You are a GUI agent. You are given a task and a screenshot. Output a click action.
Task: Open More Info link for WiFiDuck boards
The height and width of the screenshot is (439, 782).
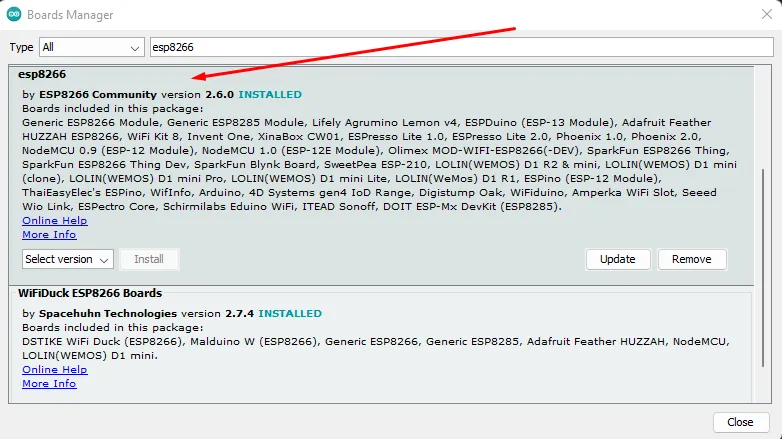tap(49, 384)
